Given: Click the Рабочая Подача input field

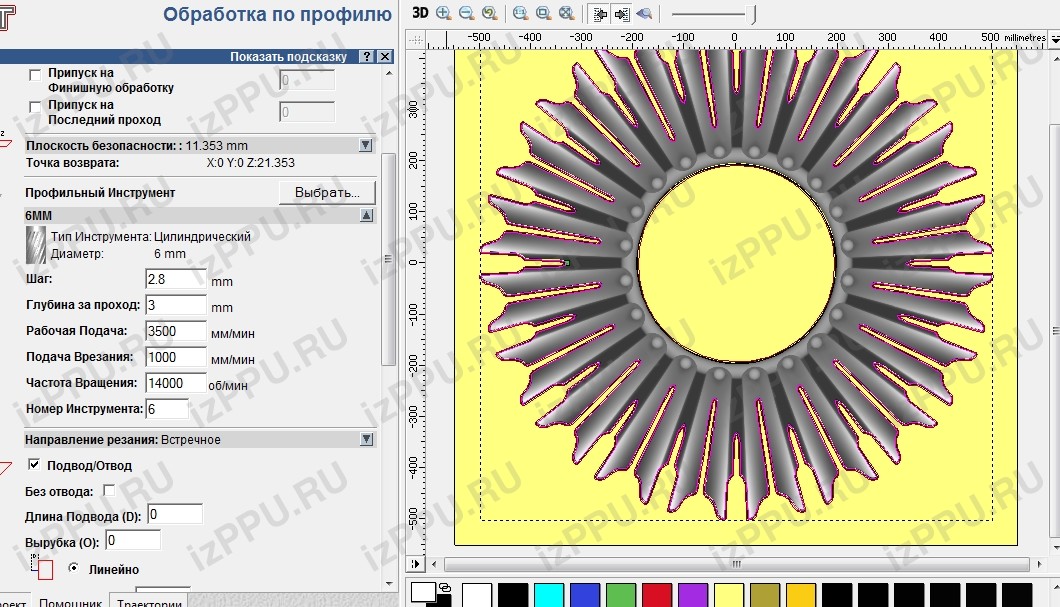Looking at the screenshot, I should 176,331.
